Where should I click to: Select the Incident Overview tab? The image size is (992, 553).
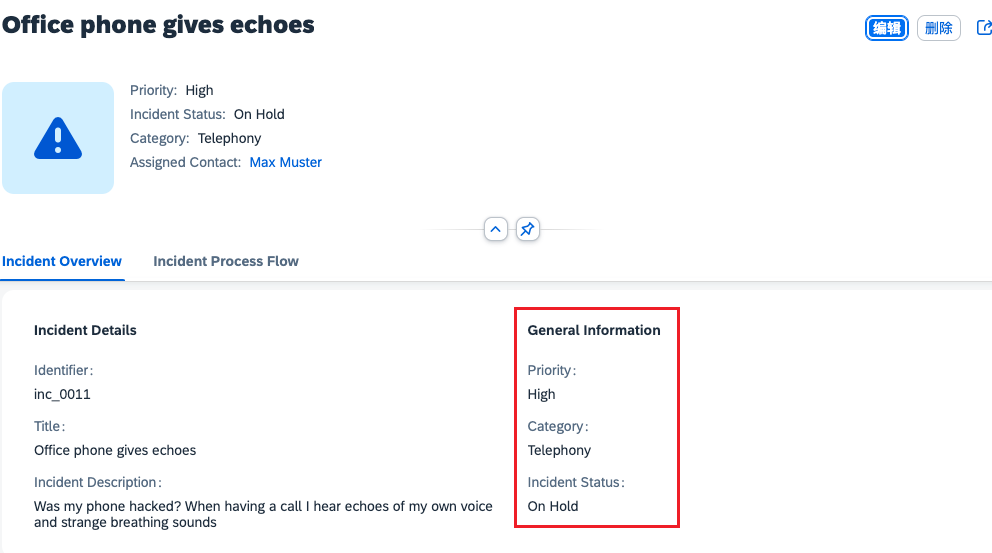[62, 261]
